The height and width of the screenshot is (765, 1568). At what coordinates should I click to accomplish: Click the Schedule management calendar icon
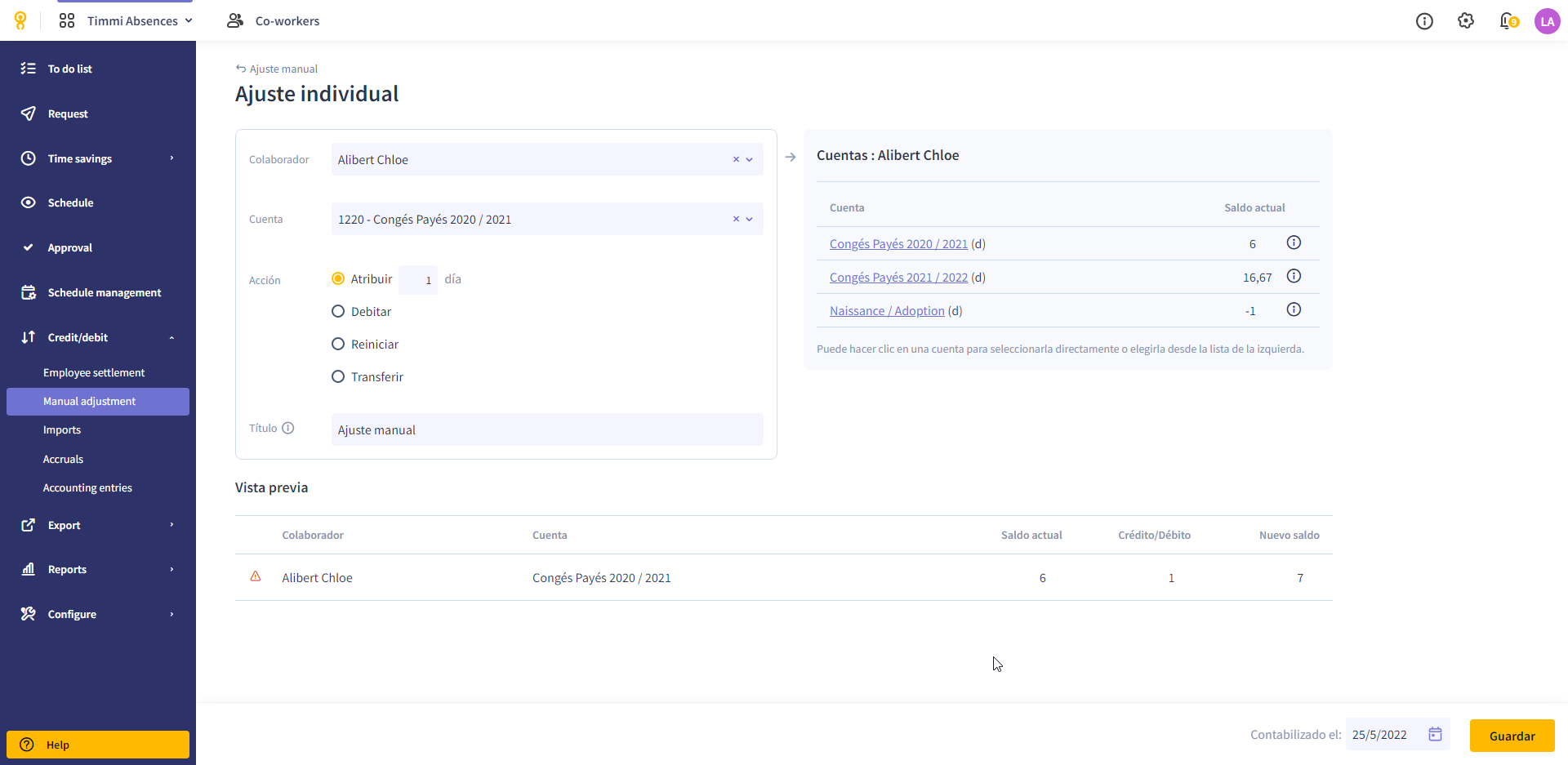pos(28,292)
